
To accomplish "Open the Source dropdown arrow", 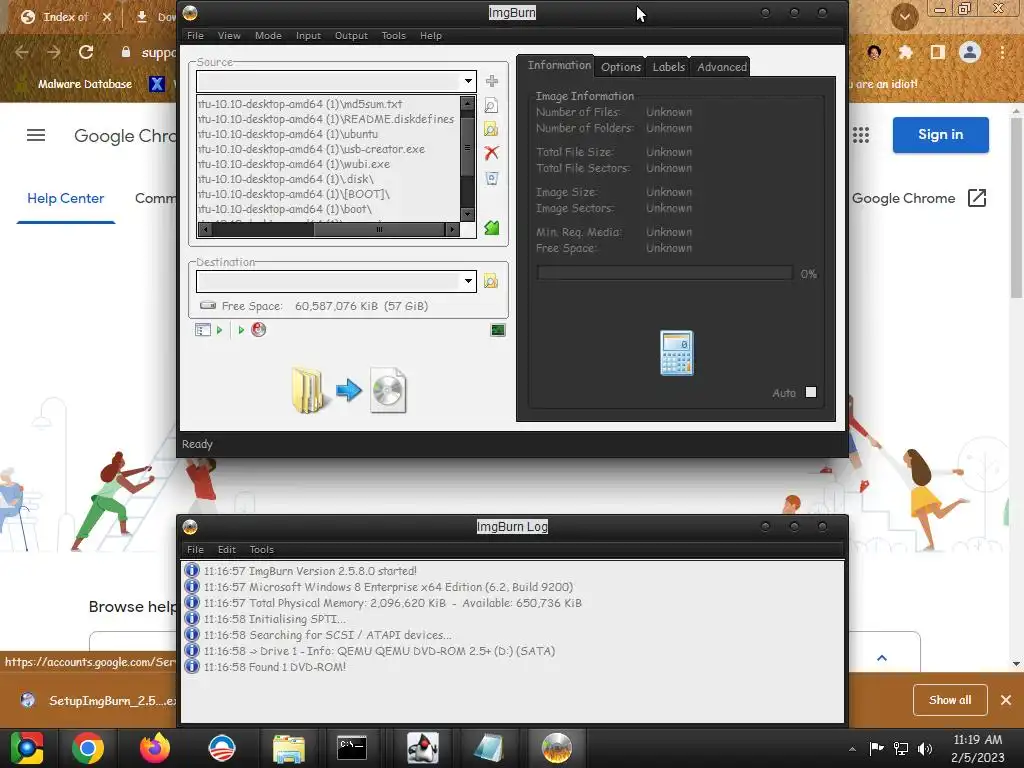I will (x=468, y=81).
